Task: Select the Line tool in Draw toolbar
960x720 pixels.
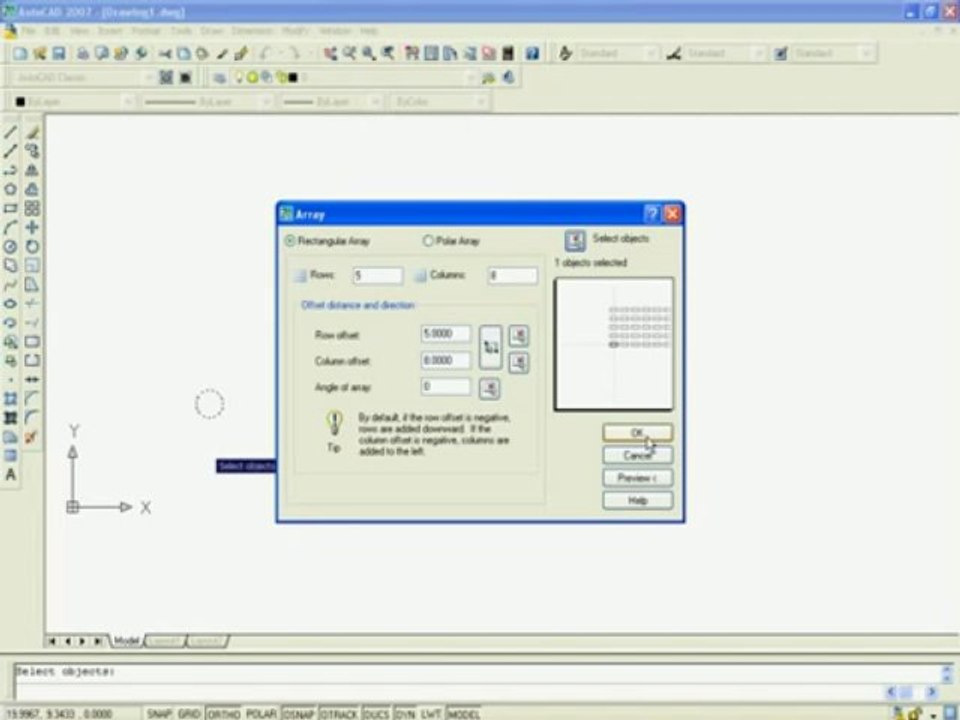Action: pos(10,132)
